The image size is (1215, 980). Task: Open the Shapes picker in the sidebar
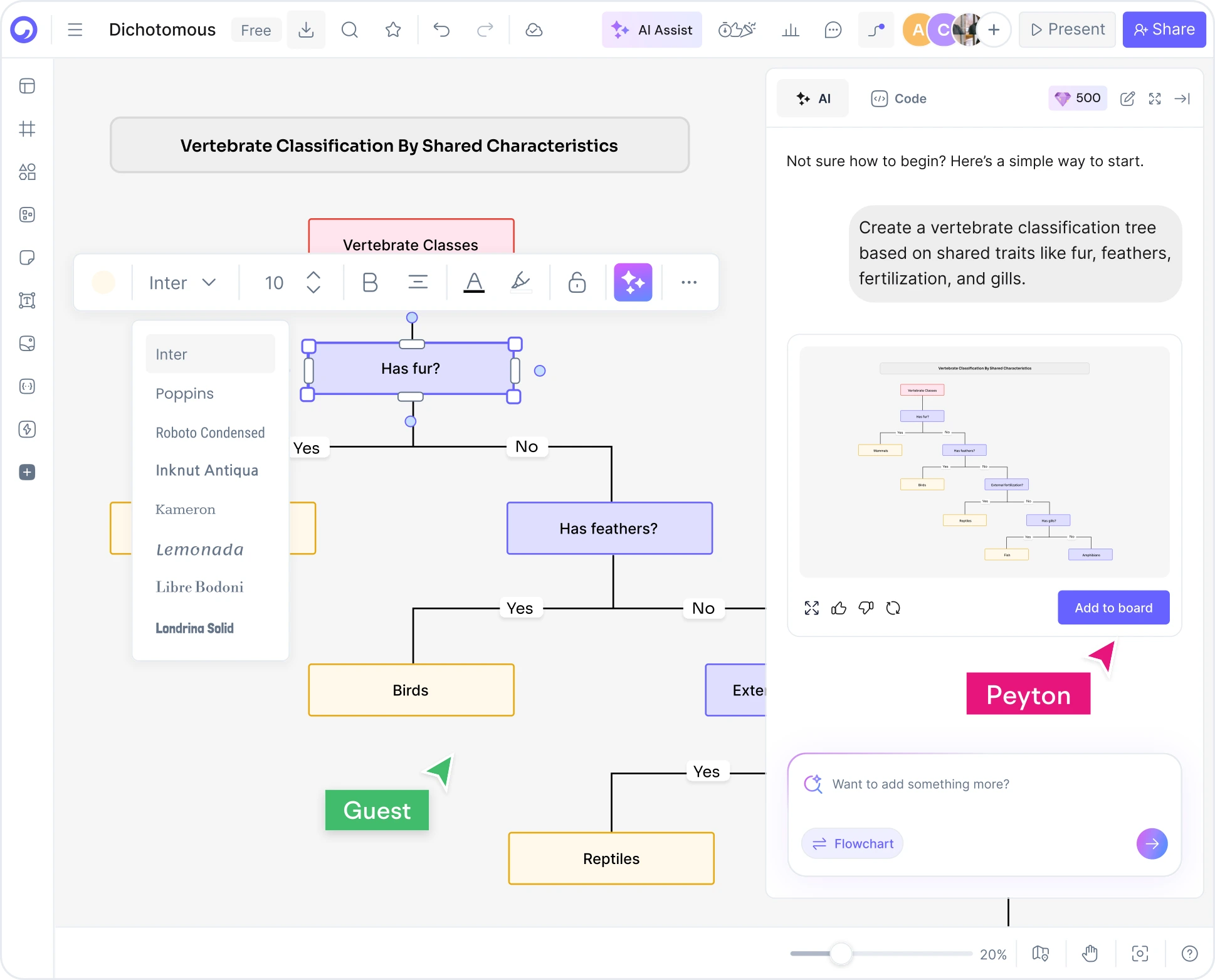(x=27, y=172)
